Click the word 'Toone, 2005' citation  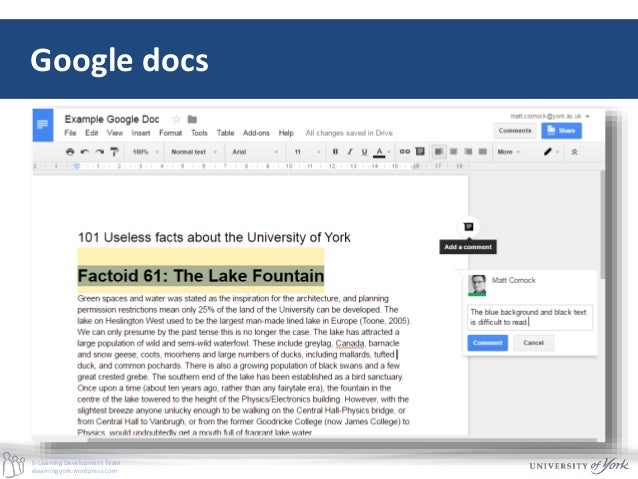click(x=386, y=321)
